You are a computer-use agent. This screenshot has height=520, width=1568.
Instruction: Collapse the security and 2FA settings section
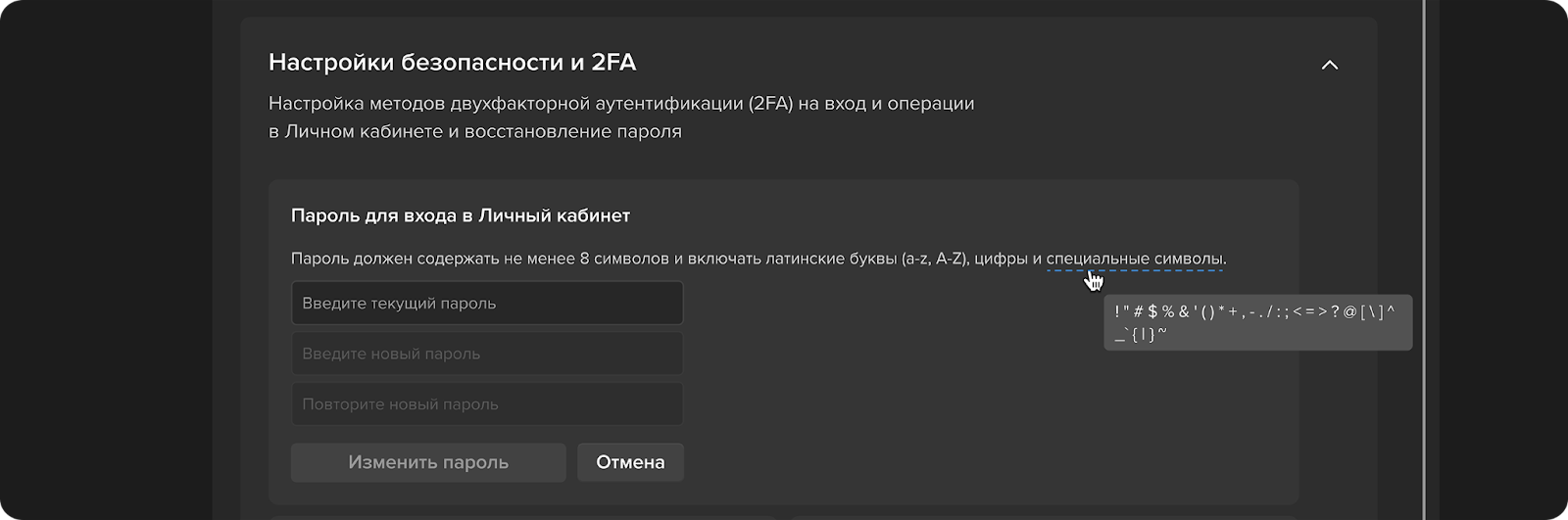point(1329,65)
